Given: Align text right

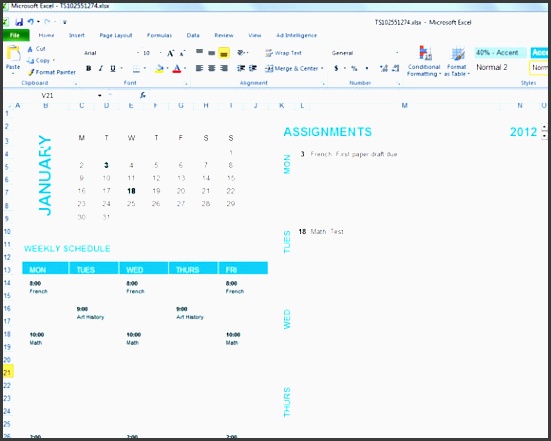Looking at the screenshot, I should (224, 68).
